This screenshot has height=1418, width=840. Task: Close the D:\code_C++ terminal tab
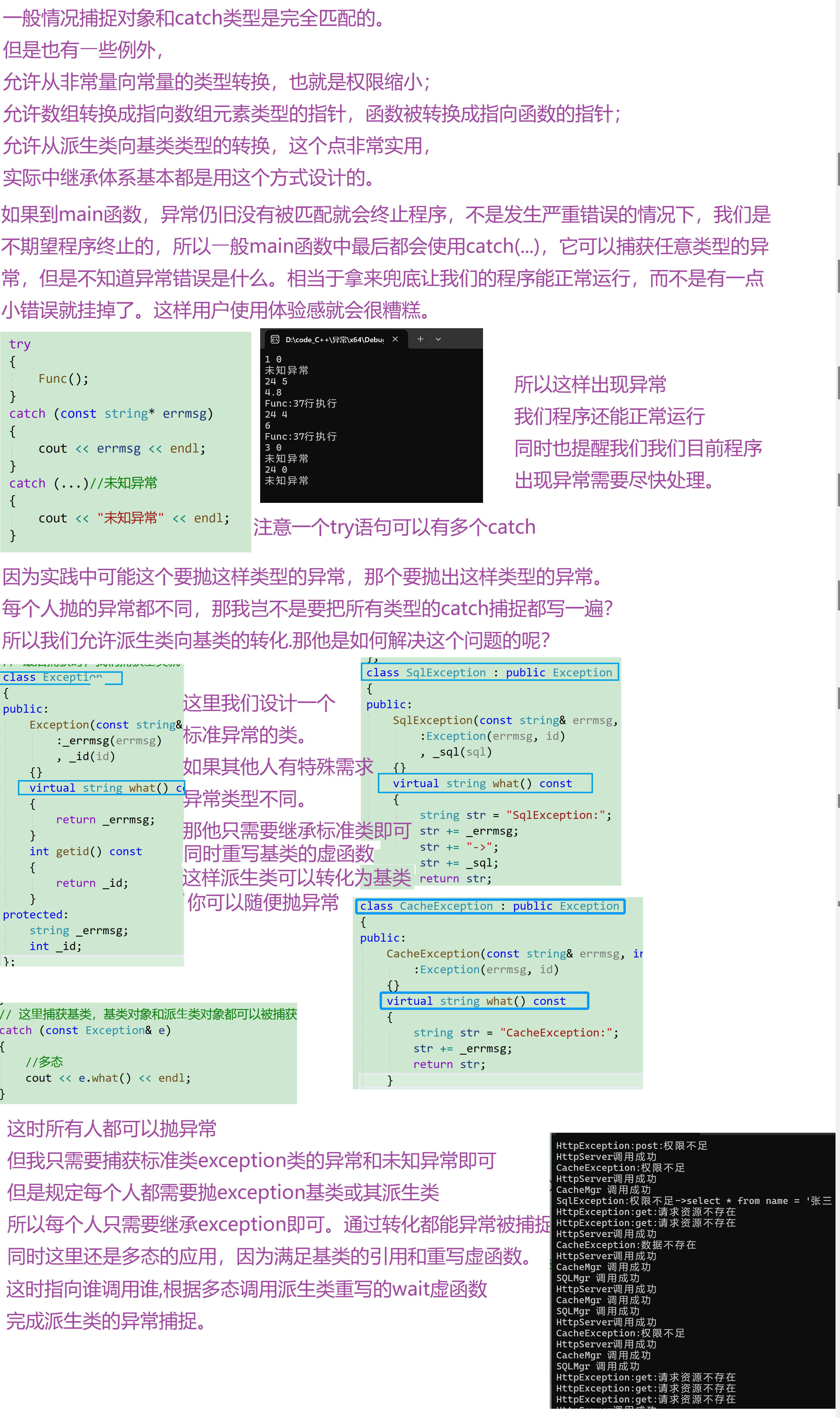pyautogui.click(x=395, y=339)
